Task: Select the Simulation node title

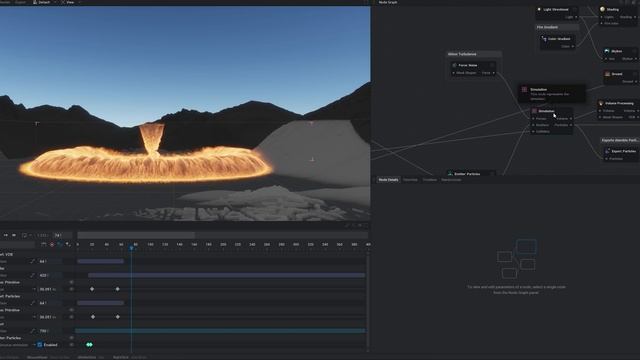Action: tap(547, 111)
